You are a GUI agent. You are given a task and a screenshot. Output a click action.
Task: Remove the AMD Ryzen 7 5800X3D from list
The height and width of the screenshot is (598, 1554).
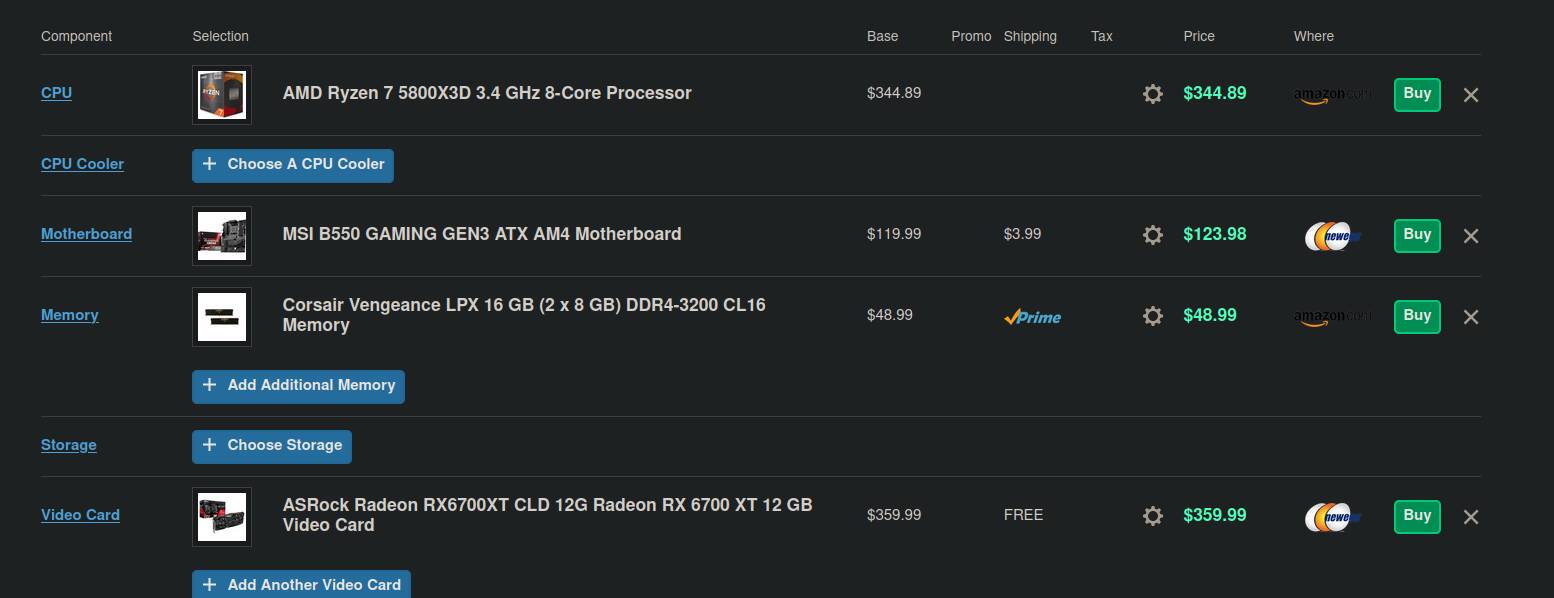pyautogui.click(x=1471, y=95)
